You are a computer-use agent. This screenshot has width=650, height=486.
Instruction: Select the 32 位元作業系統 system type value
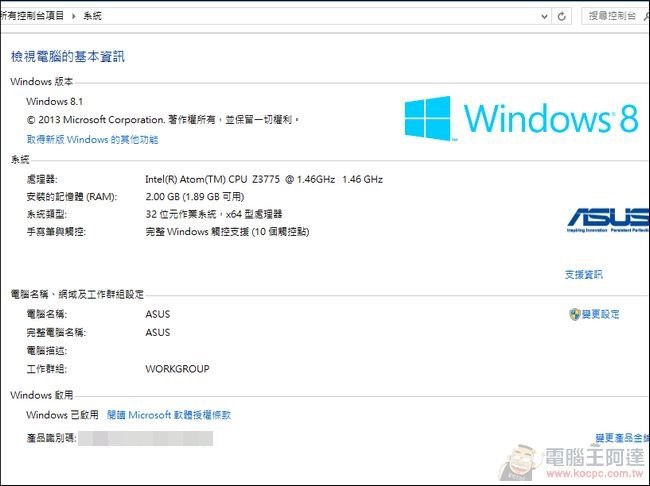[214, 214]
